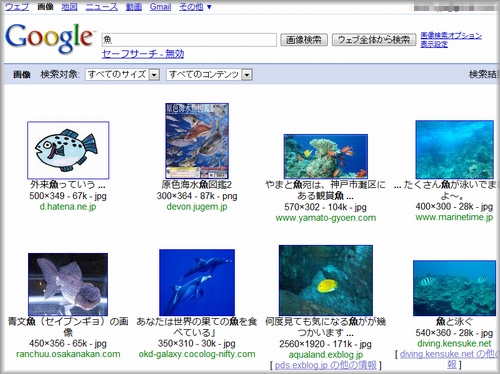This screenshot has width=500, height=374.
Task: Click the 540×360 - 28k - jpg text
Action: coord(454,333)
